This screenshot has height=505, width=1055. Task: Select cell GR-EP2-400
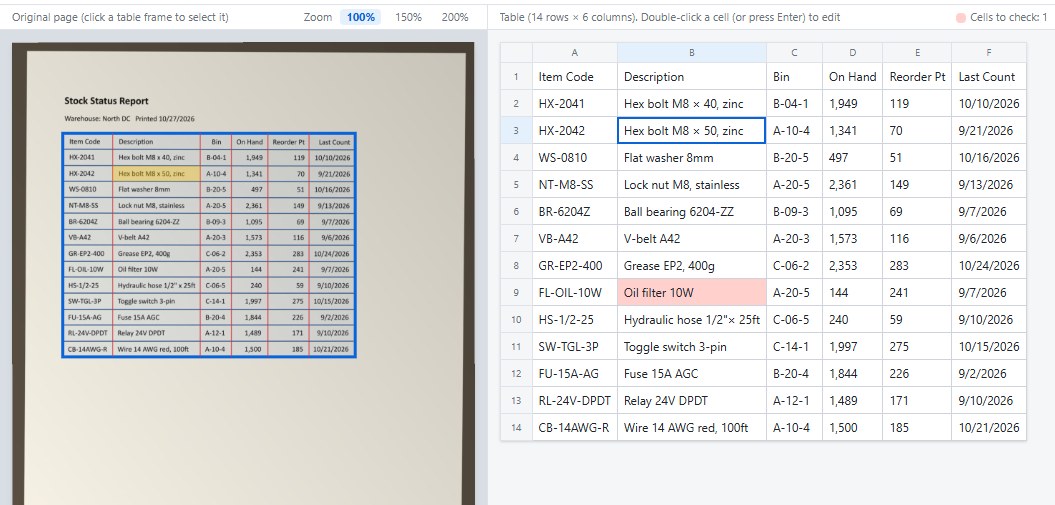pos(575,266)
